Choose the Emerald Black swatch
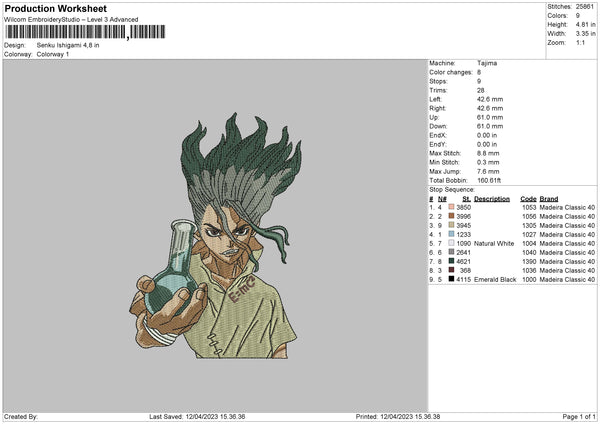 click(451, 279)
